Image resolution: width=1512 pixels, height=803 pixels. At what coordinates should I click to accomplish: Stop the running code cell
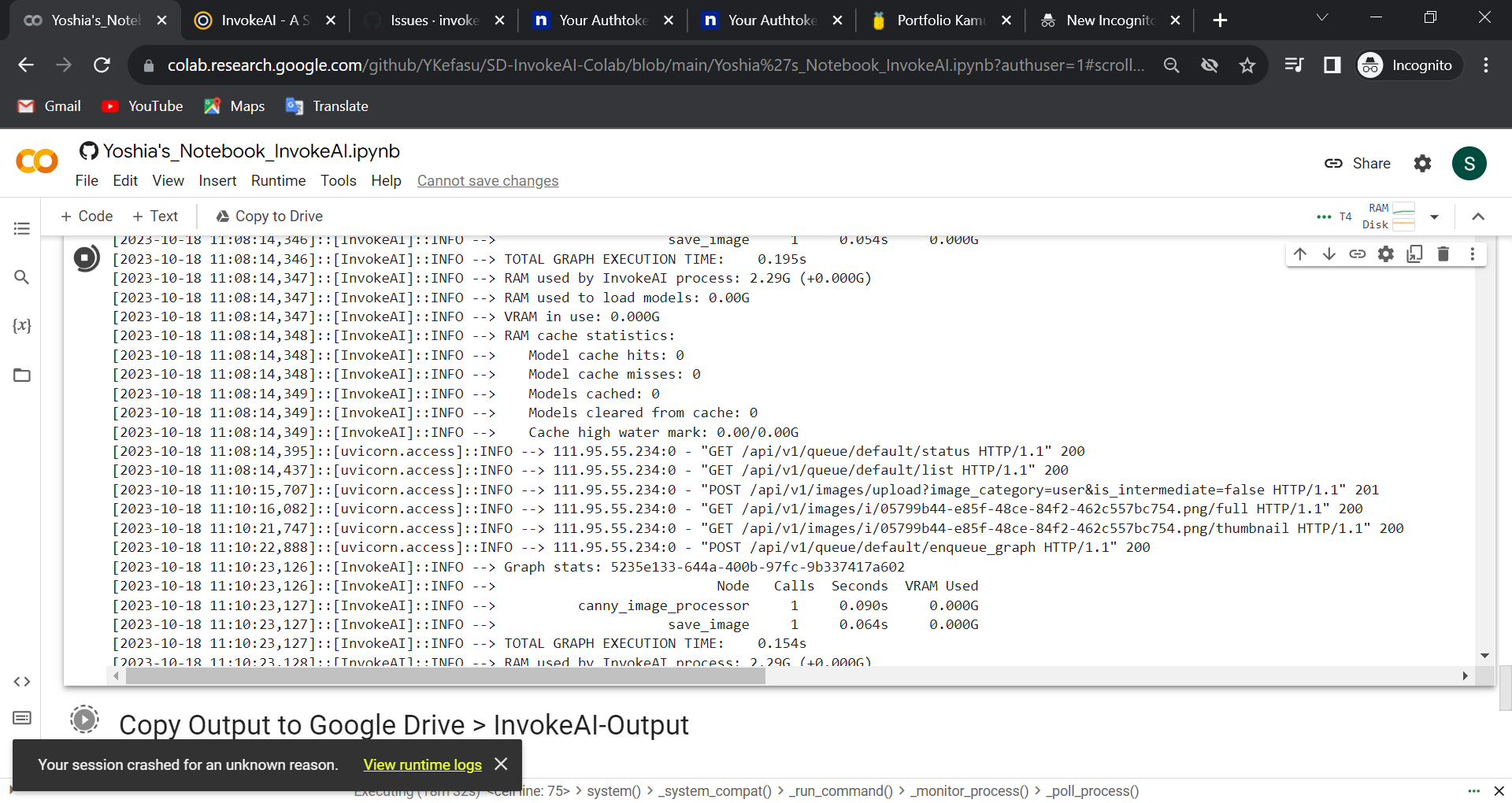[86, 257]
